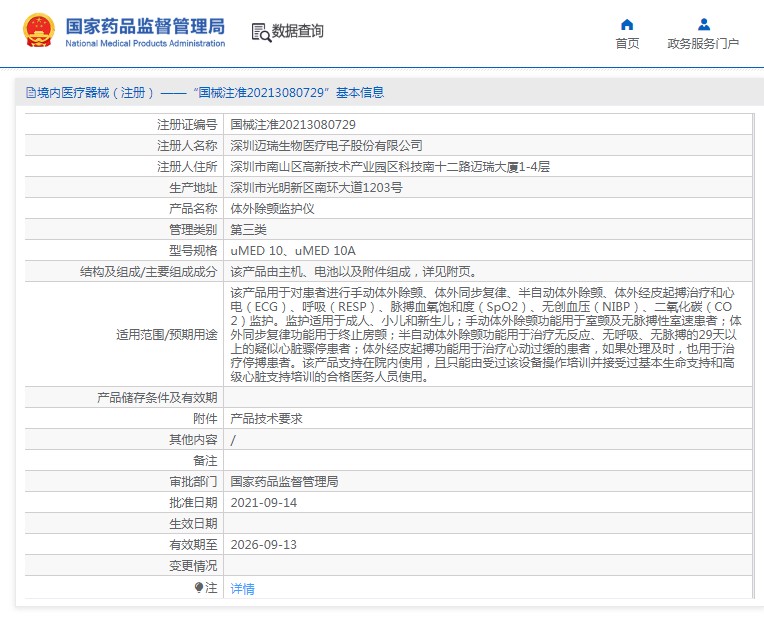
Task: Click attachment value 产品技术要求
Action: (x=266, y=419)
